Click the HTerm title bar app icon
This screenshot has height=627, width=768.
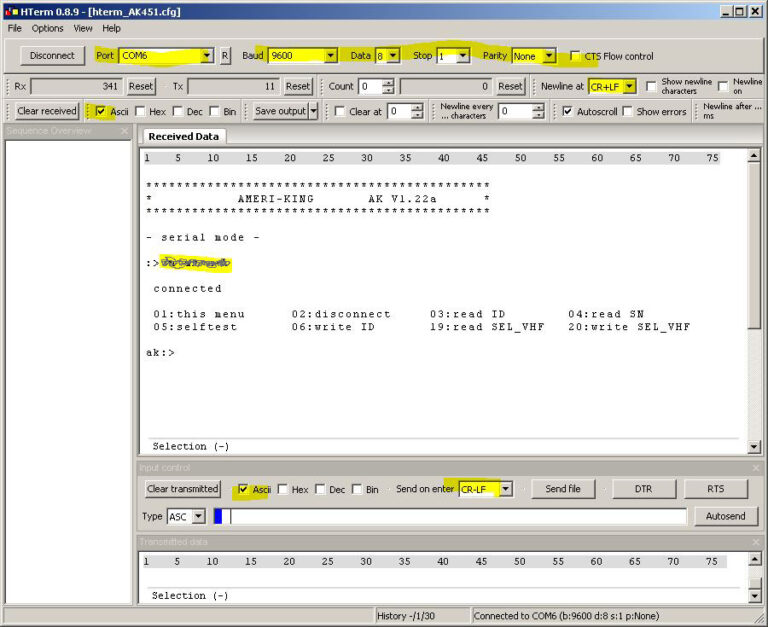(x=11, y=11)
